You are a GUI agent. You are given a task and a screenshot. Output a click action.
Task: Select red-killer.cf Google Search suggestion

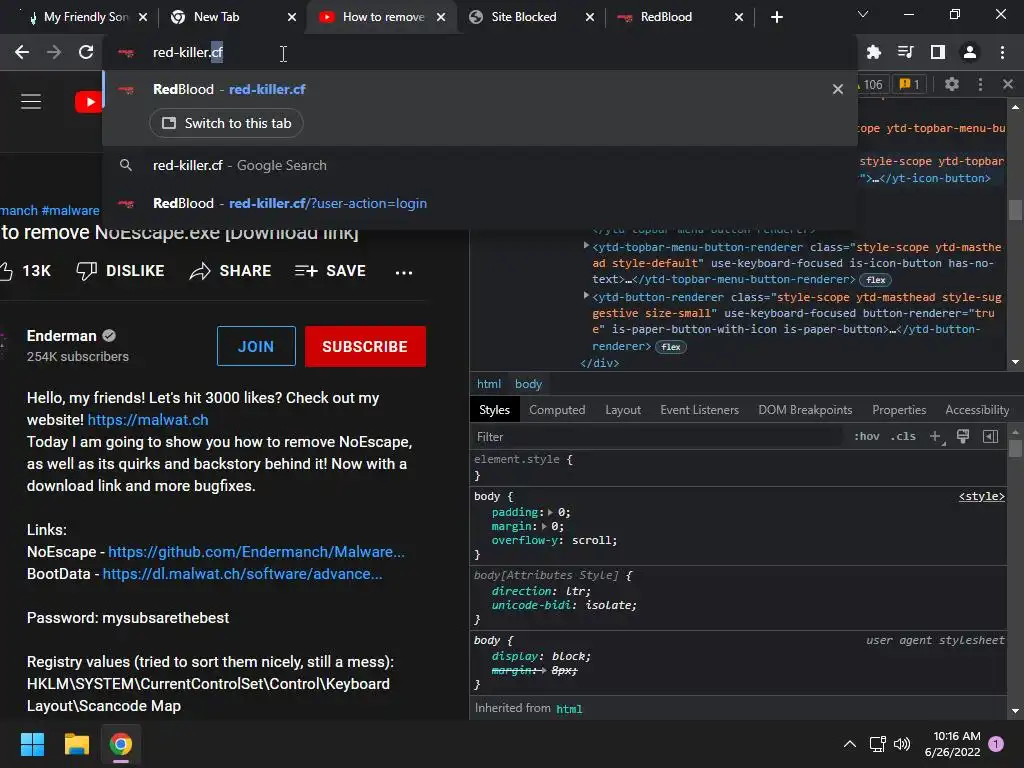pos(479,165)
